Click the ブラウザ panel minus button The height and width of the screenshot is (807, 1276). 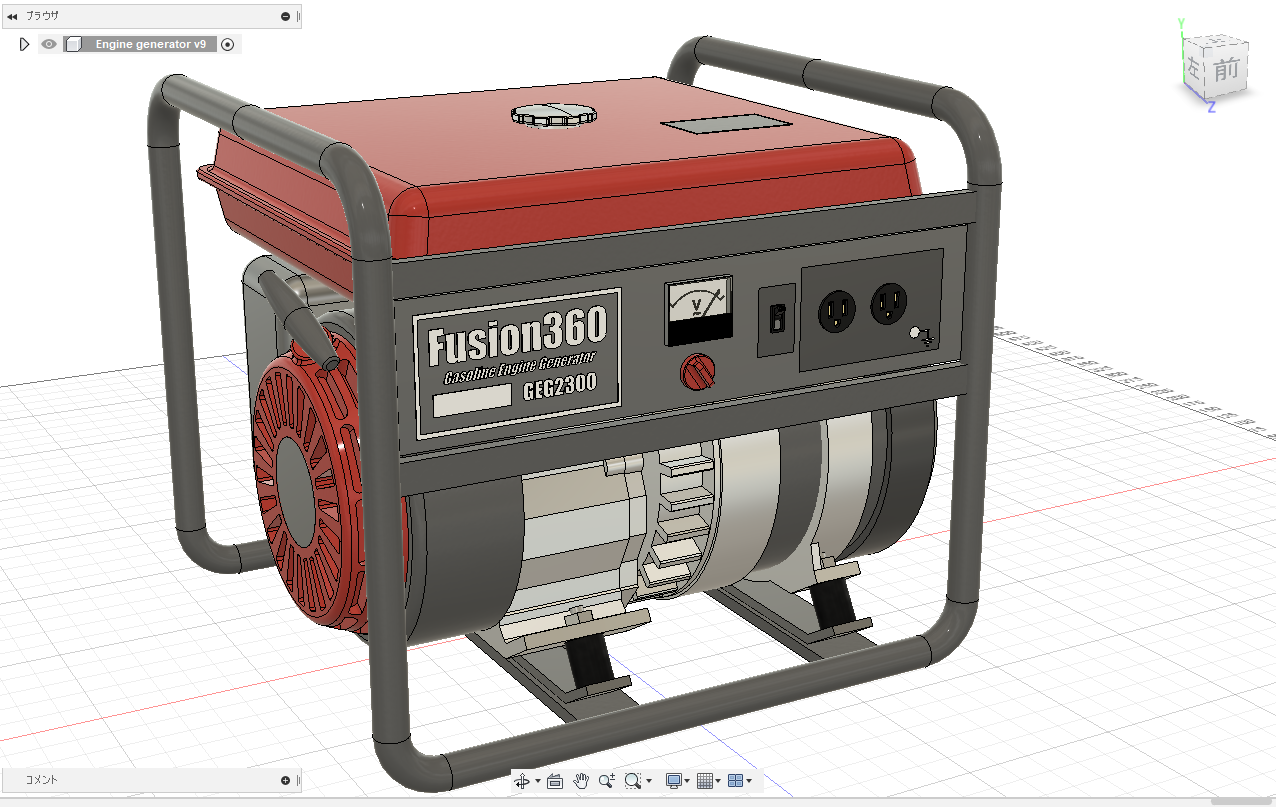(285, 16)
